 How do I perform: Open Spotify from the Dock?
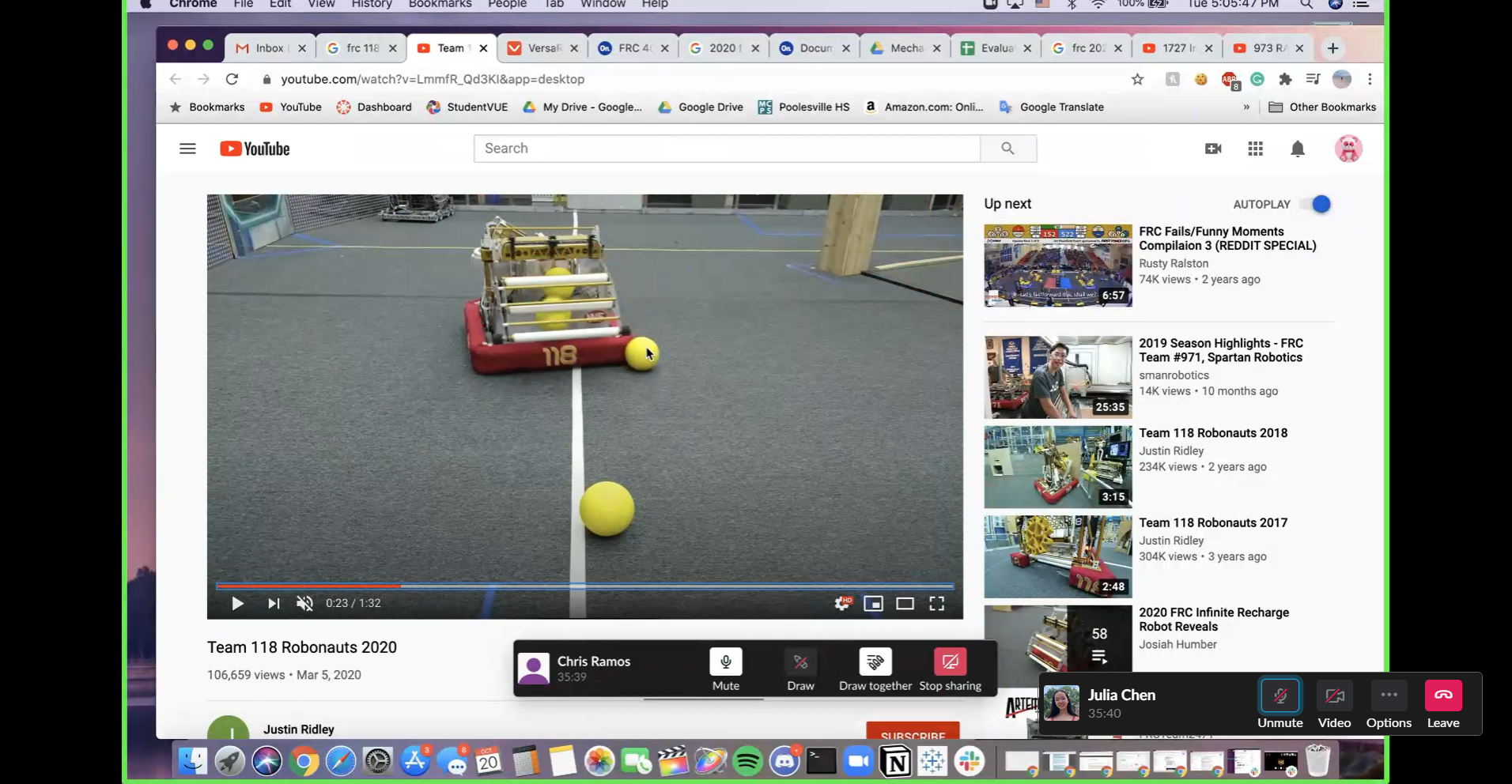click(747, 762)
